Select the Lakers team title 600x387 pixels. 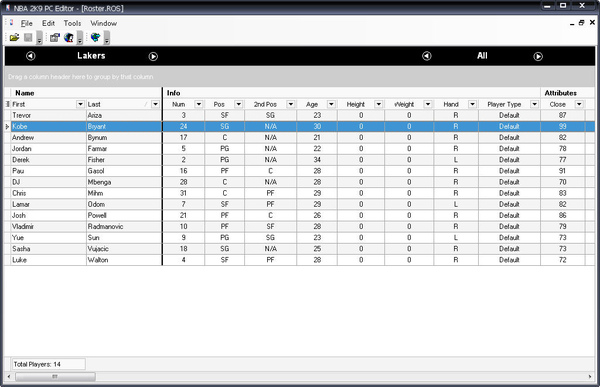91,56
